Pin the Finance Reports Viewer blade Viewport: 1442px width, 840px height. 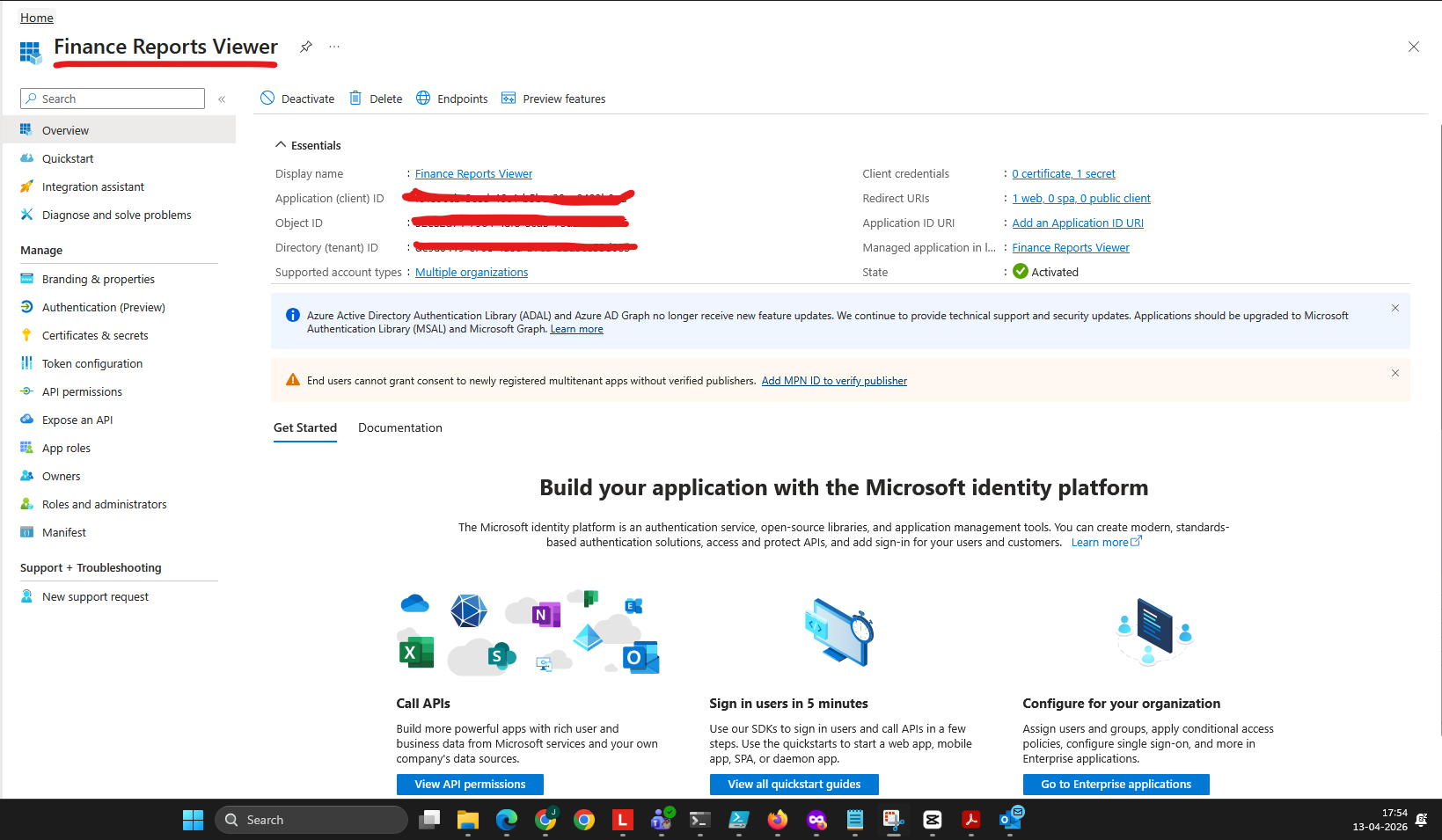(306, 47)
